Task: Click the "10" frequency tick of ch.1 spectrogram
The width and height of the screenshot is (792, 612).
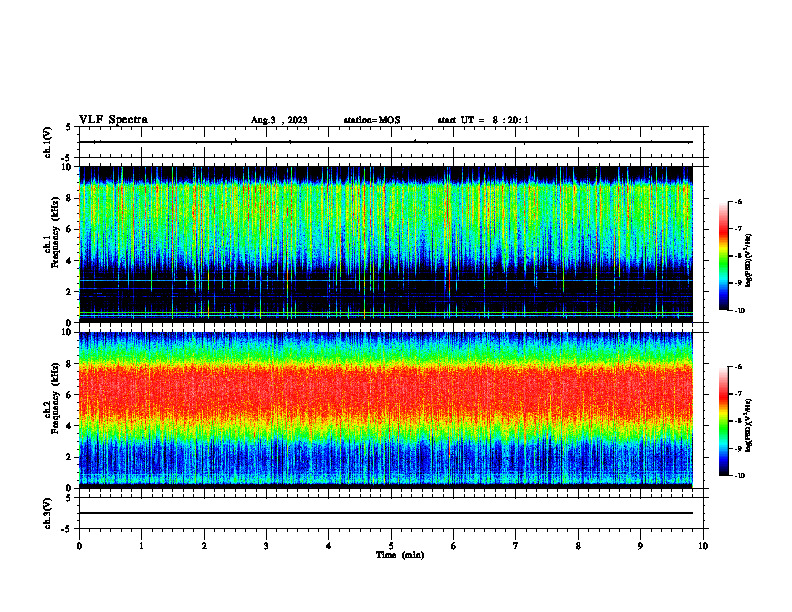Action: click(x=68, y=167)
